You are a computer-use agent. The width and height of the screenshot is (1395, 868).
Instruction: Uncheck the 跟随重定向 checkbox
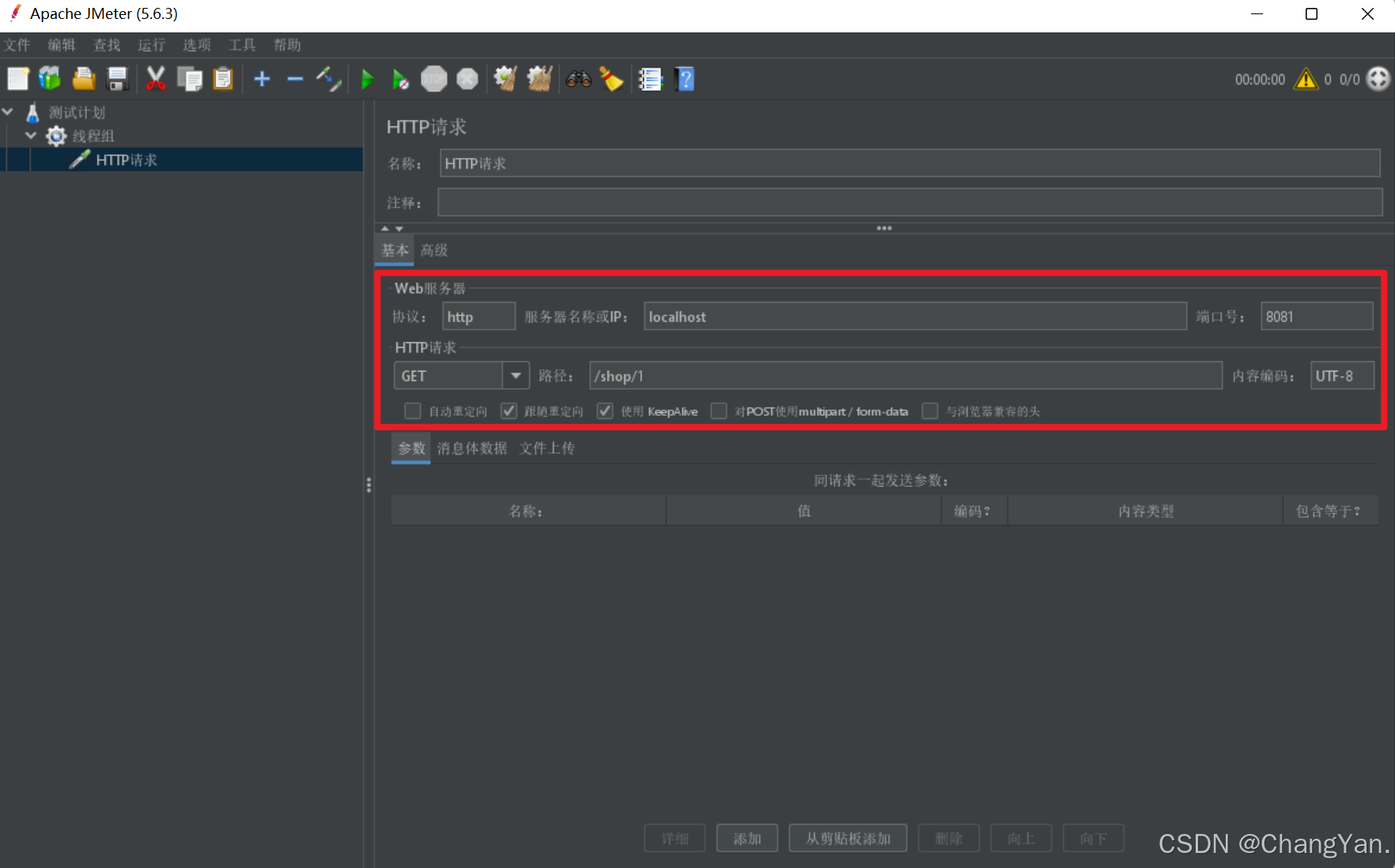click(508, 411)
